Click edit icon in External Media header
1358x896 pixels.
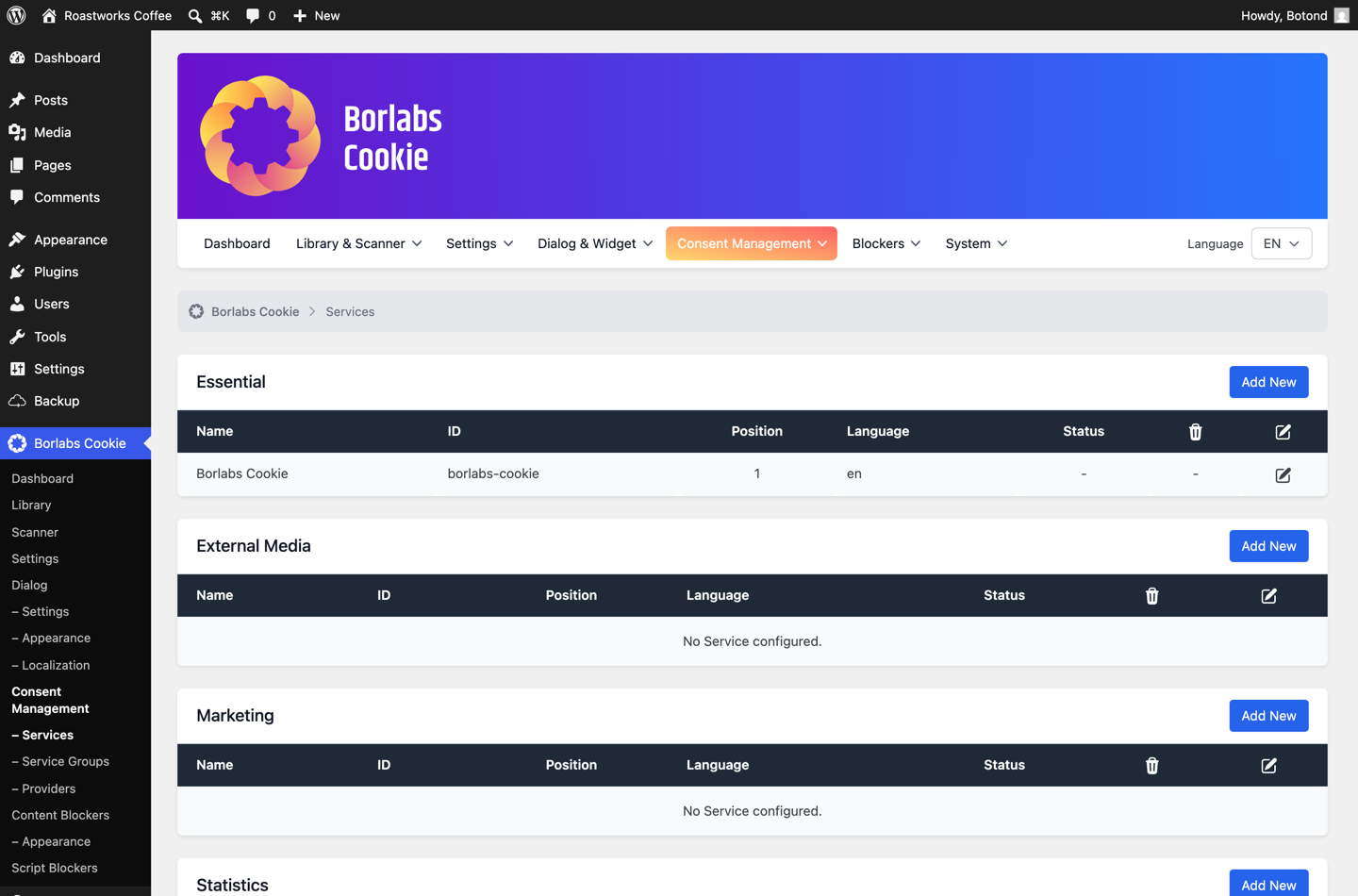pyautogui.click(x=1268, y=595)
